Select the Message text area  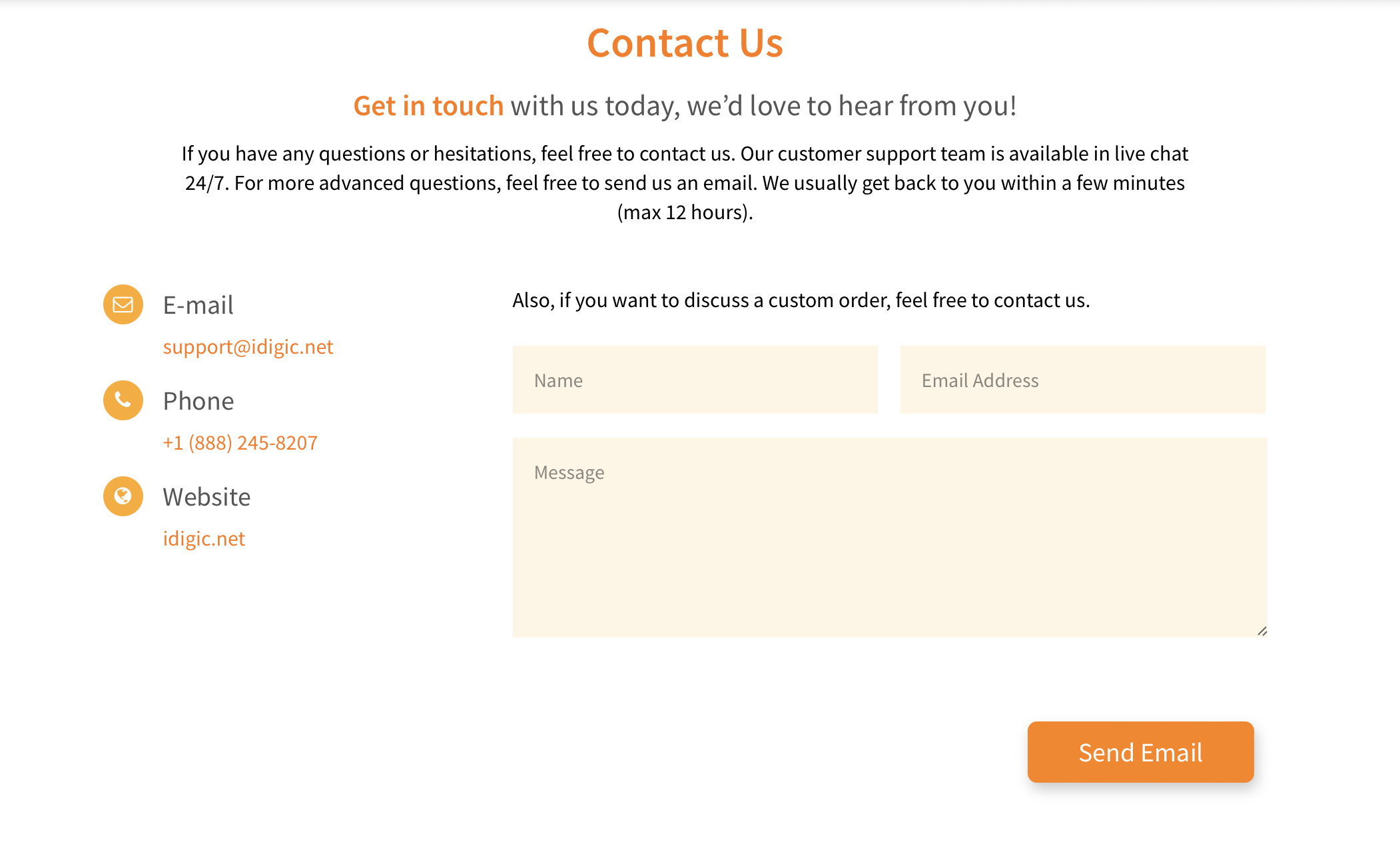pyautogui.click(x=889, y=538)
